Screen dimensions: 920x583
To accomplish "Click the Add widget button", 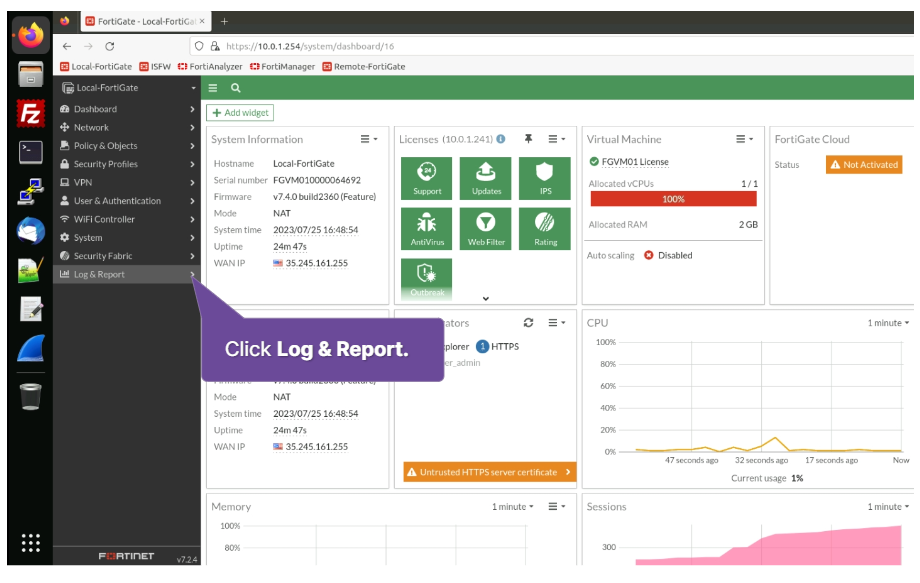I will [240, 113].
